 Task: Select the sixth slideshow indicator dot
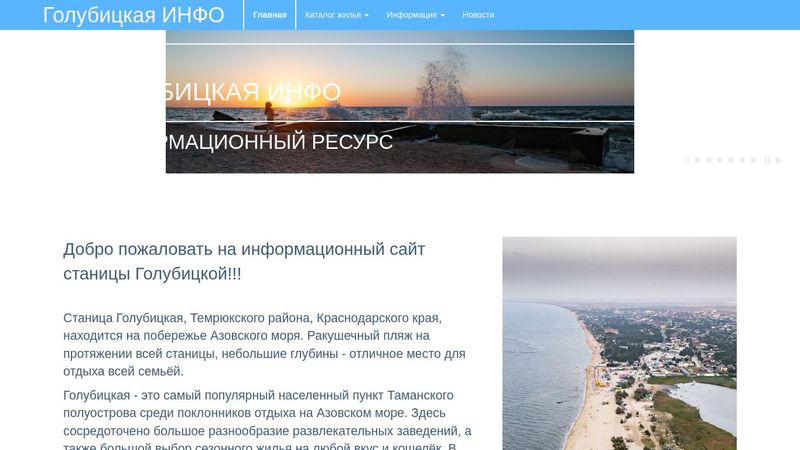[x=742, y=160]
